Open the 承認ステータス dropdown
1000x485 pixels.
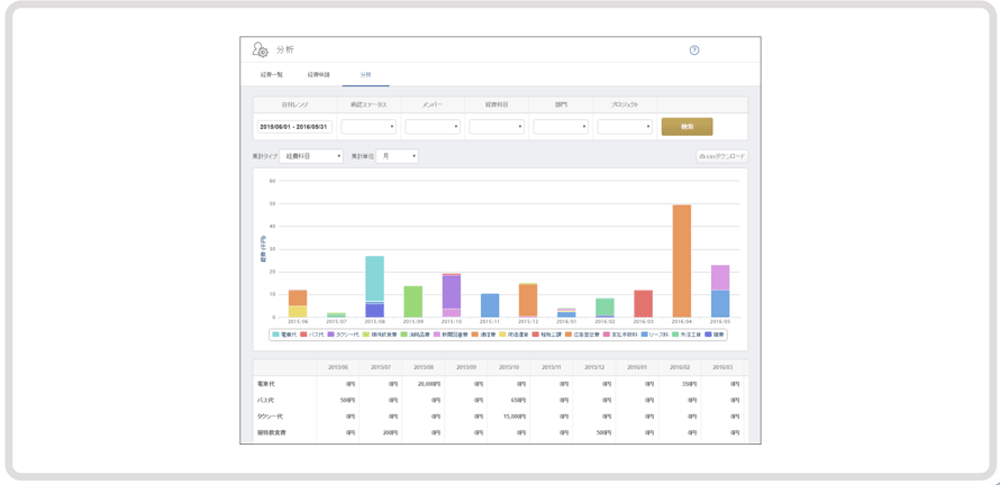click(369, 127)
